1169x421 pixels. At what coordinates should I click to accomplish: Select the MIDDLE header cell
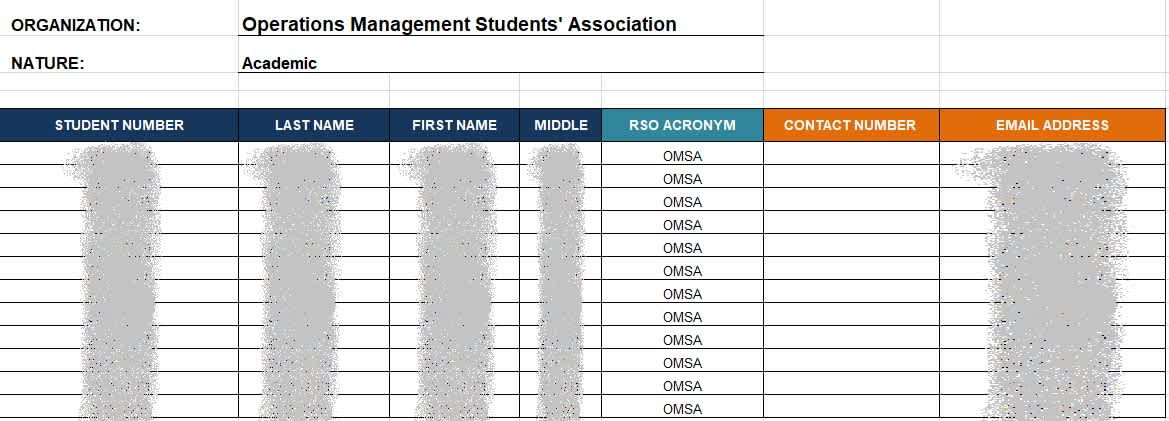561,125
